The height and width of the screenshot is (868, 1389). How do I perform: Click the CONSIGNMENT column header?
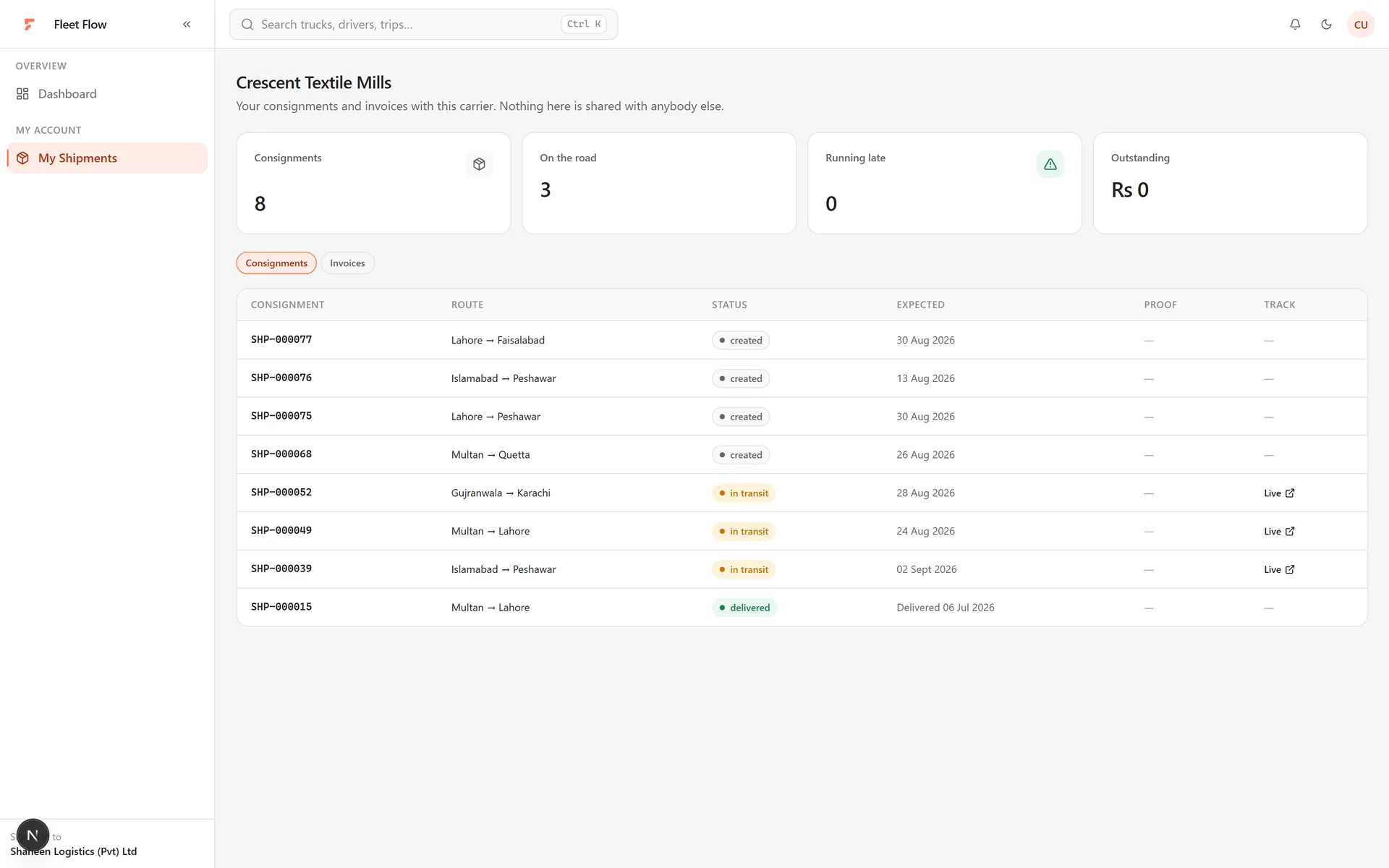pyautogui.click(x=287, y=305)
